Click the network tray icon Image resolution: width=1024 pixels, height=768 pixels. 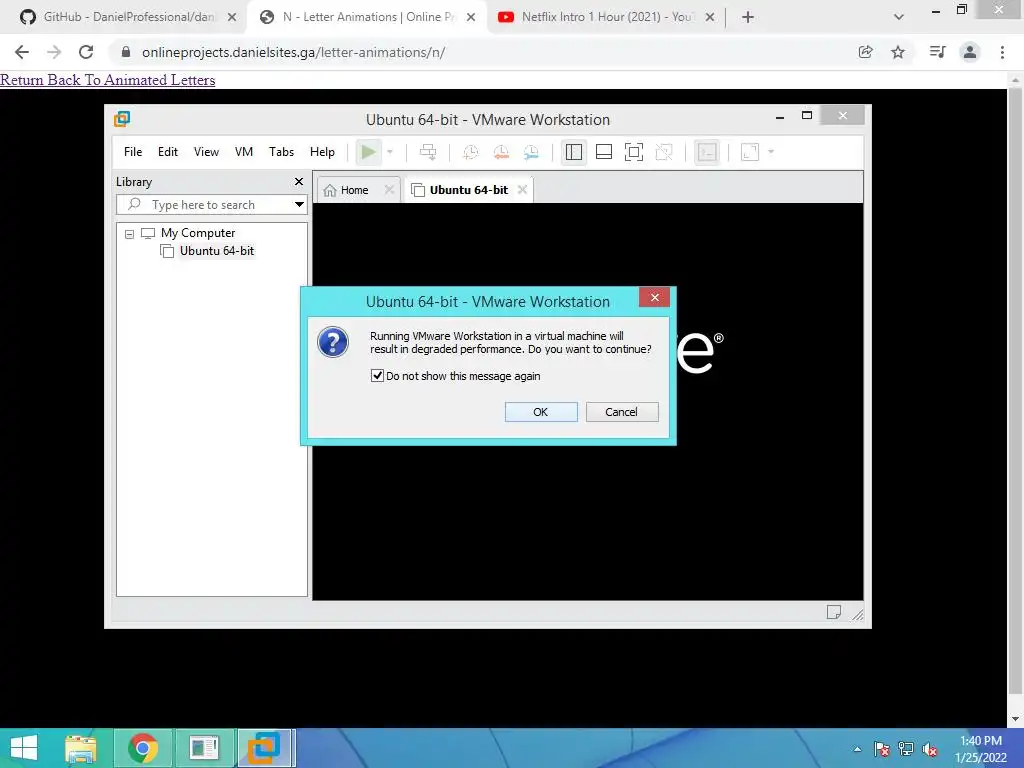point(906,750)
